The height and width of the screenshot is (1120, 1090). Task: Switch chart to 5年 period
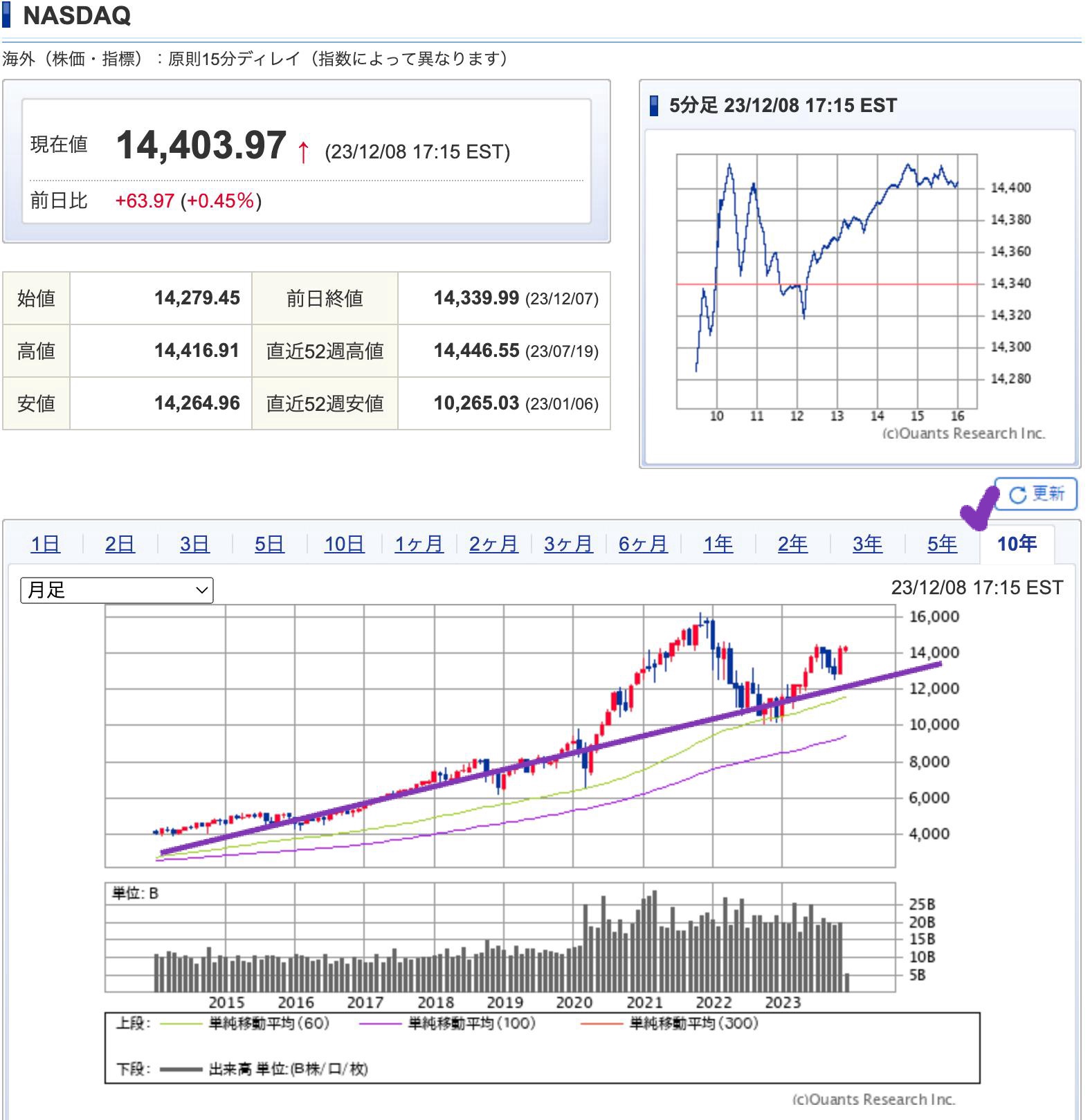tap(942, 544)
